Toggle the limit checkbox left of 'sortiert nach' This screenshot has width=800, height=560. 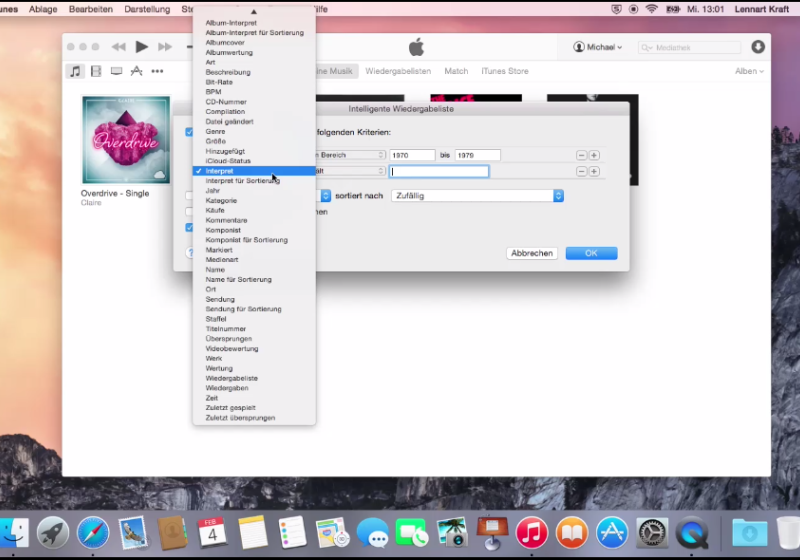[x=189, y=196]
